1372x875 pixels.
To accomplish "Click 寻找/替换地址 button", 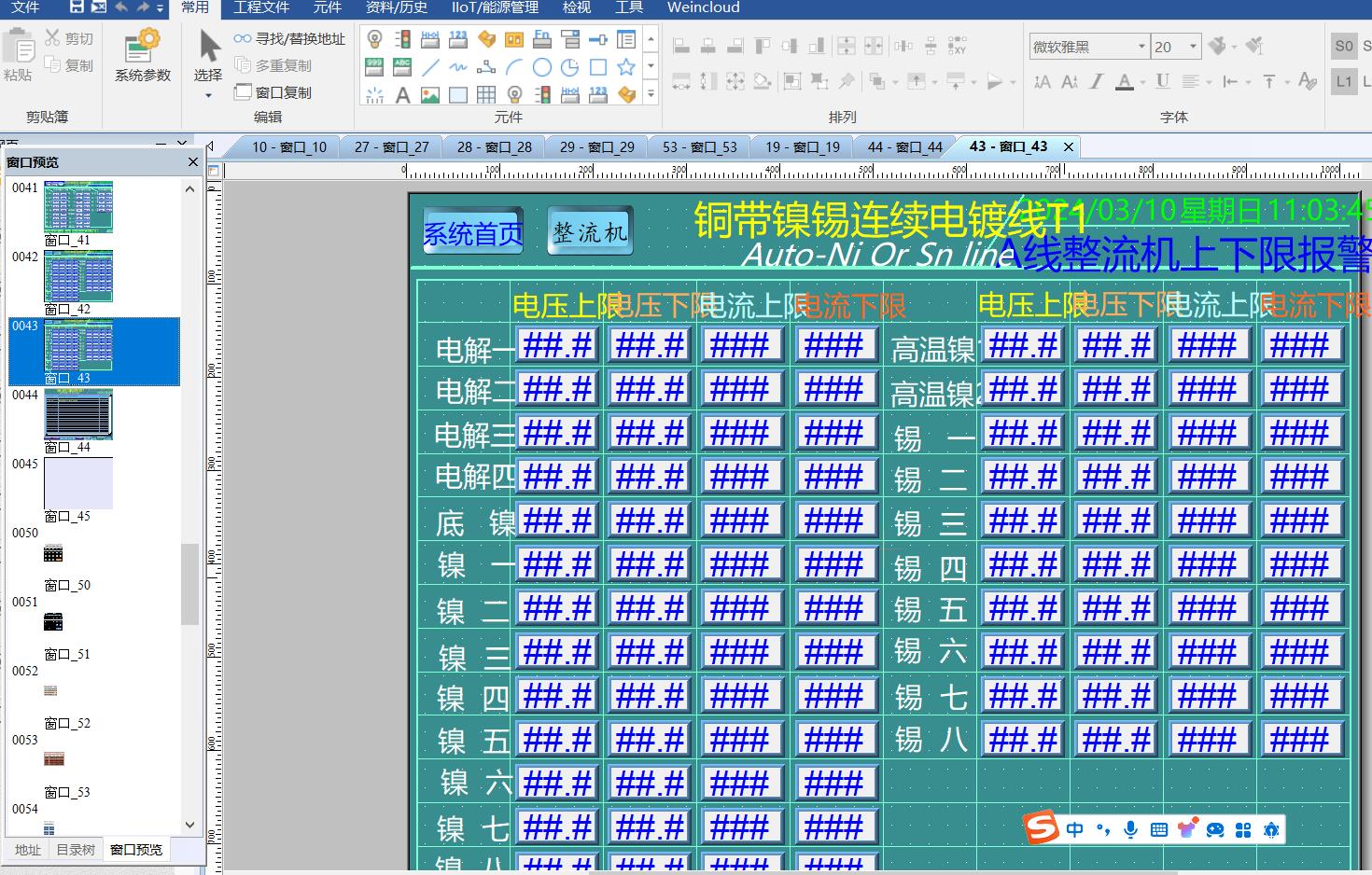I will (x=290, y=39).
